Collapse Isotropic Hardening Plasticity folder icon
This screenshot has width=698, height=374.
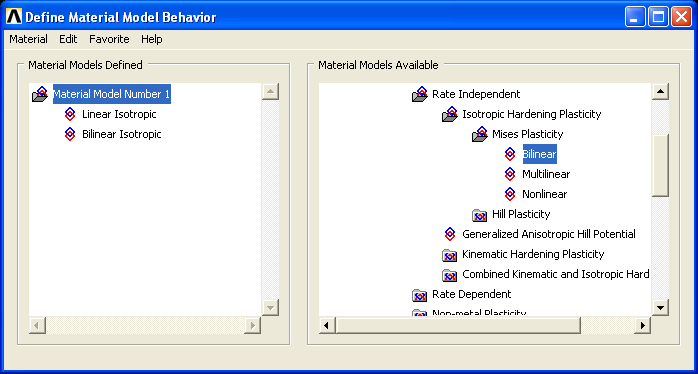click(450, 114)
